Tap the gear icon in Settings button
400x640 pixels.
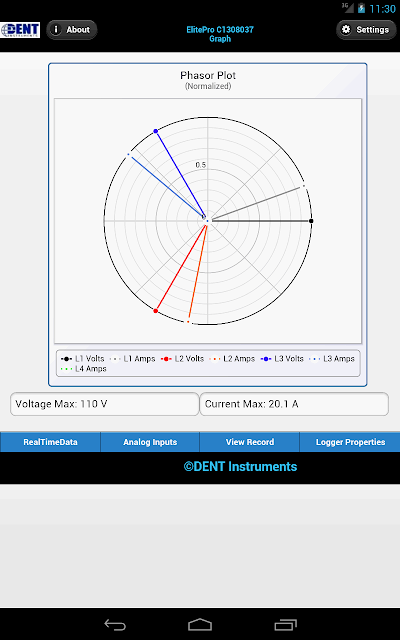[x=346, y=30]
